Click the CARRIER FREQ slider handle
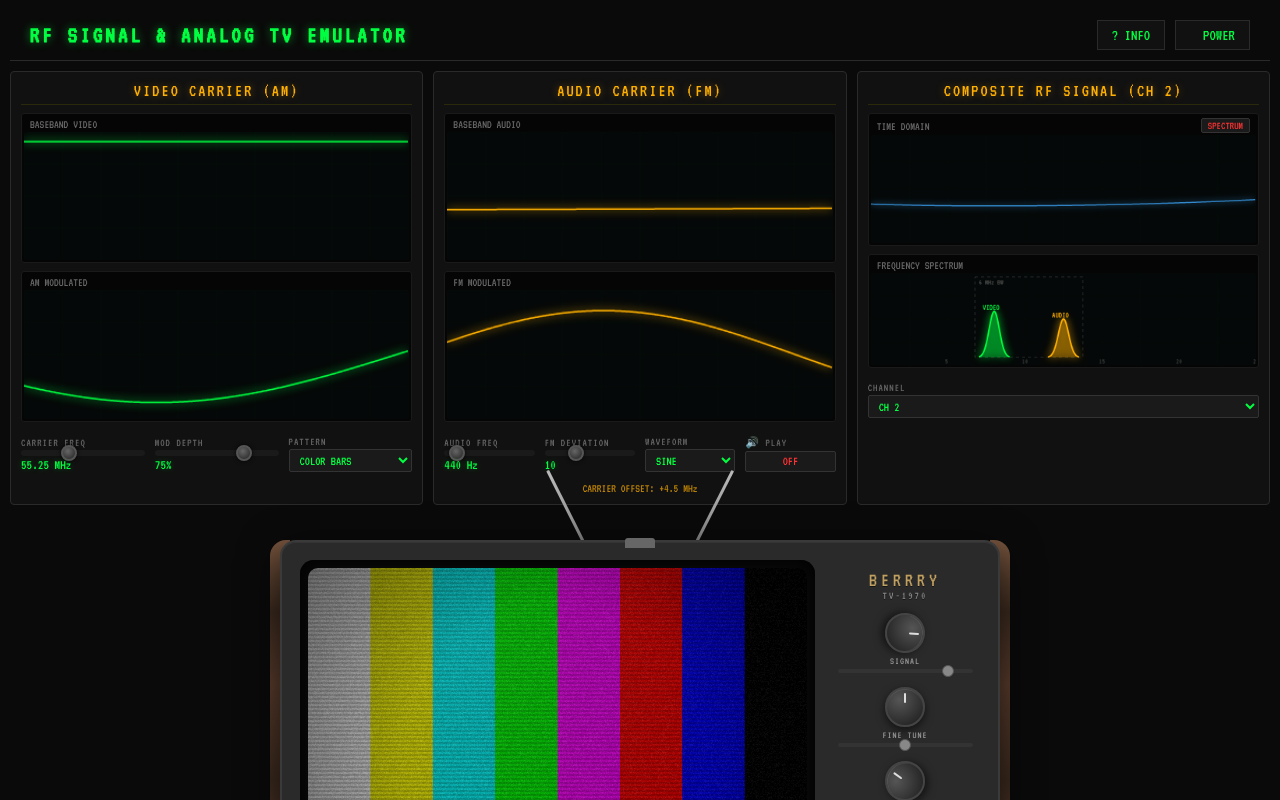 point(69,453)
